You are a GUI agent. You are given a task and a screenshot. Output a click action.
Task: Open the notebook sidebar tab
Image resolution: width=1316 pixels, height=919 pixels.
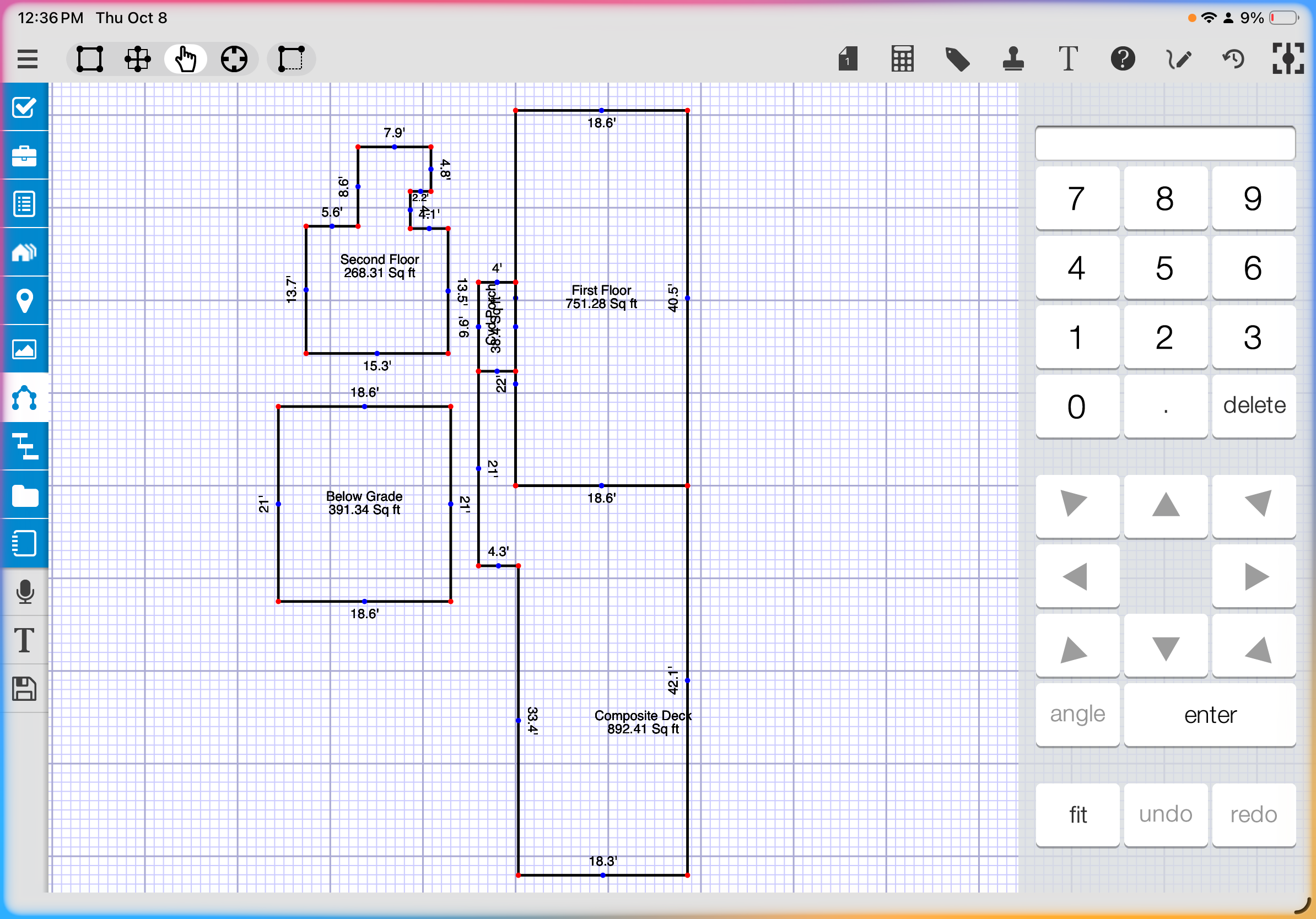coord(24,543)
